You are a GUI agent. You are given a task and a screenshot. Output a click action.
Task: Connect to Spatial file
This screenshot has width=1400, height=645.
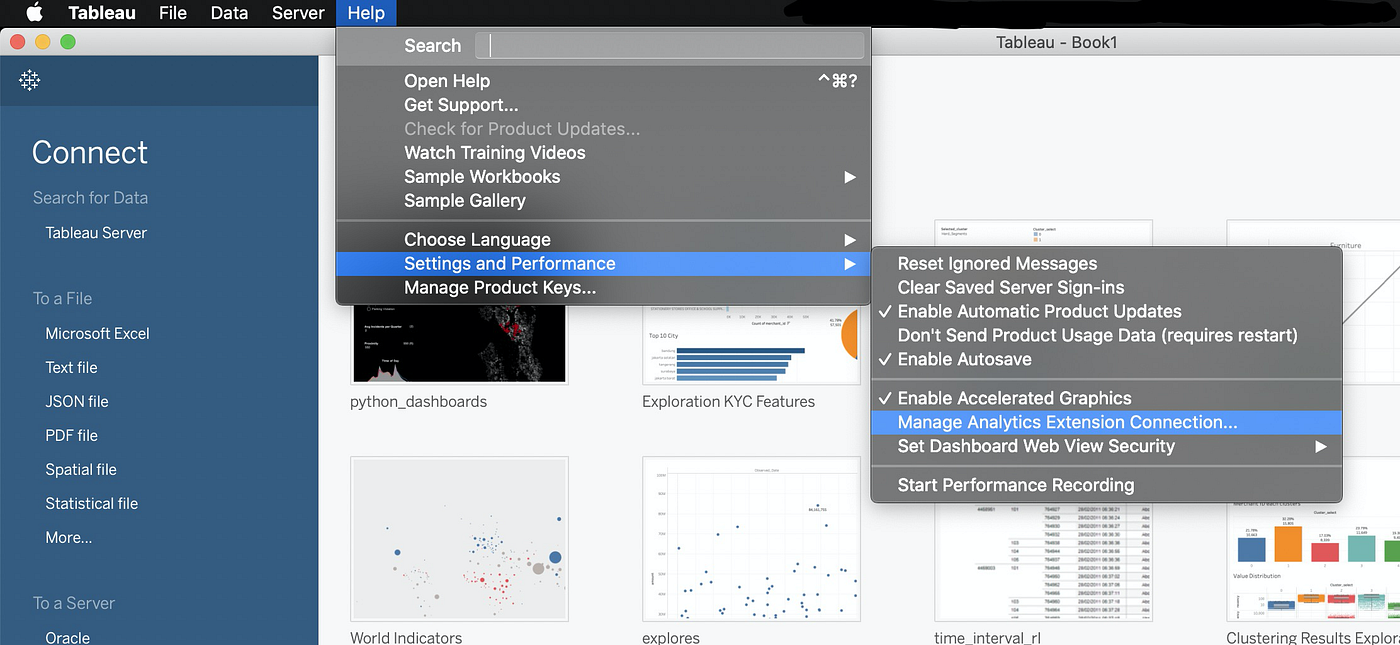click(x=81, y=470)
